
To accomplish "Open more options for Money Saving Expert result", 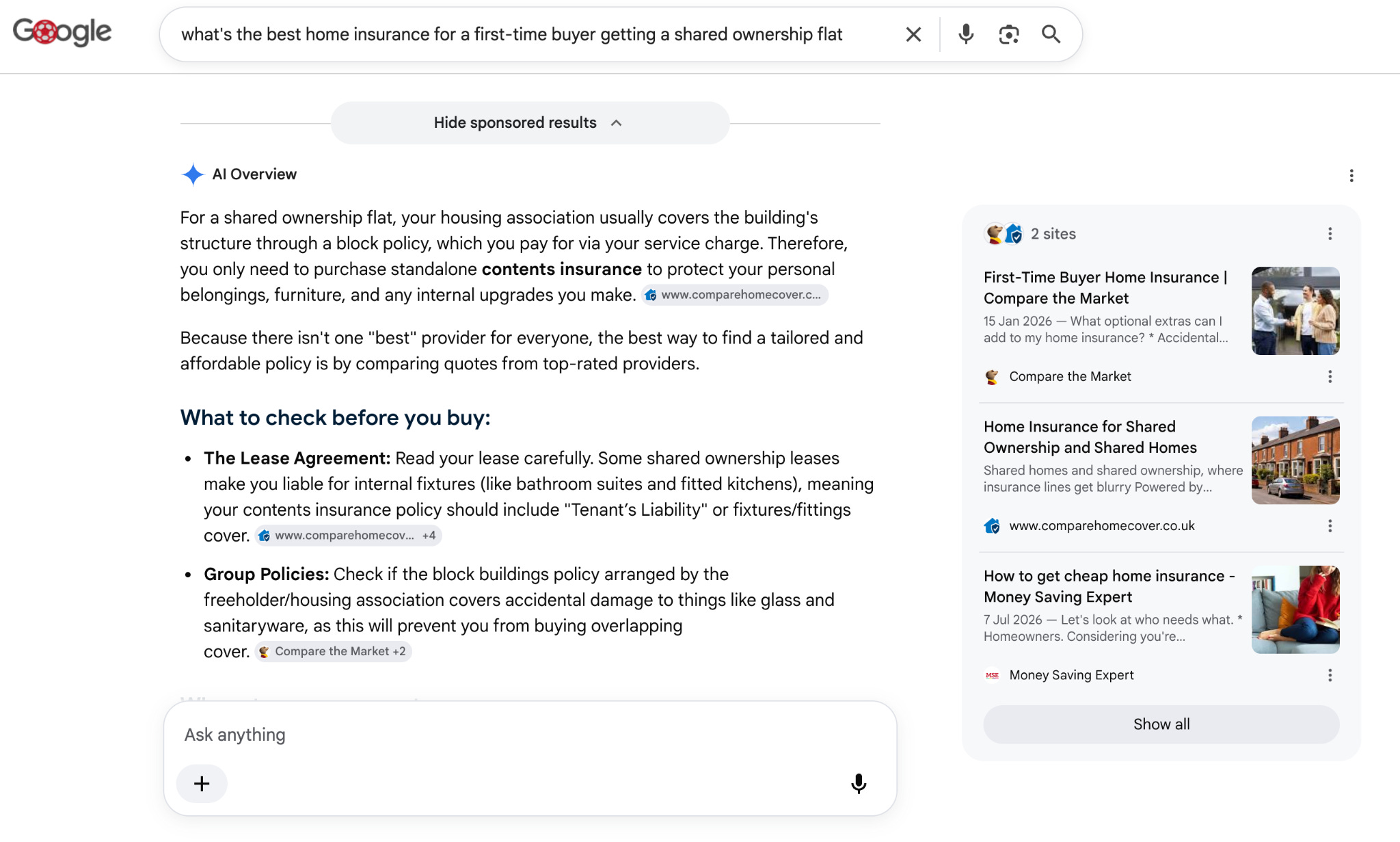I will tap(1330, 676).
